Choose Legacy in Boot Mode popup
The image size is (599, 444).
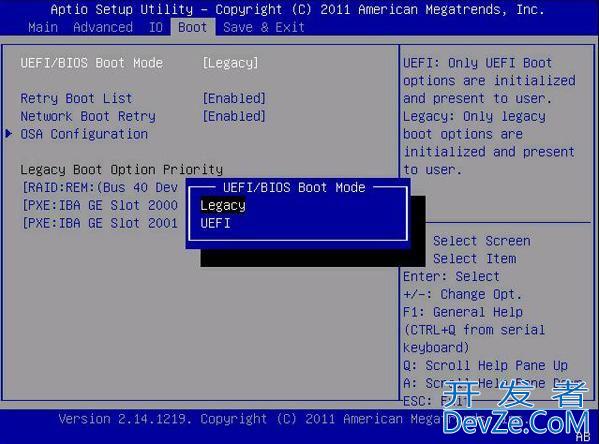[x=223, y=206]
